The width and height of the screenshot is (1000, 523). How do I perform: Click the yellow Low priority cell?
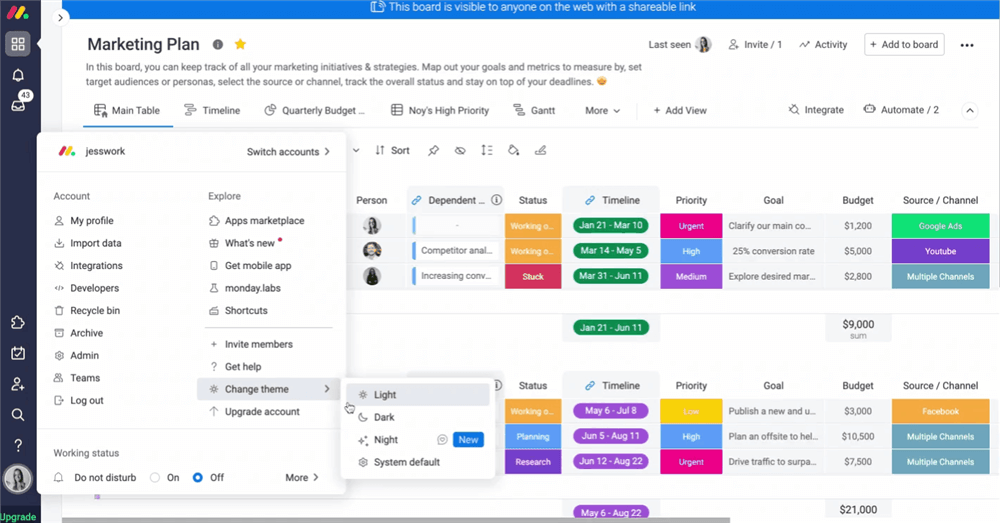691,411
